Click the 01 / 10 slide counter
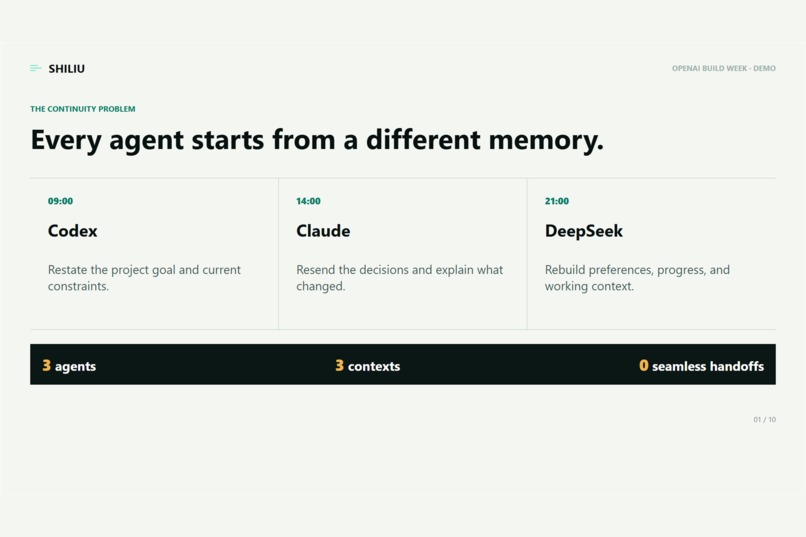Viewport: 806px width, 537px height. [x=764, y=419]
